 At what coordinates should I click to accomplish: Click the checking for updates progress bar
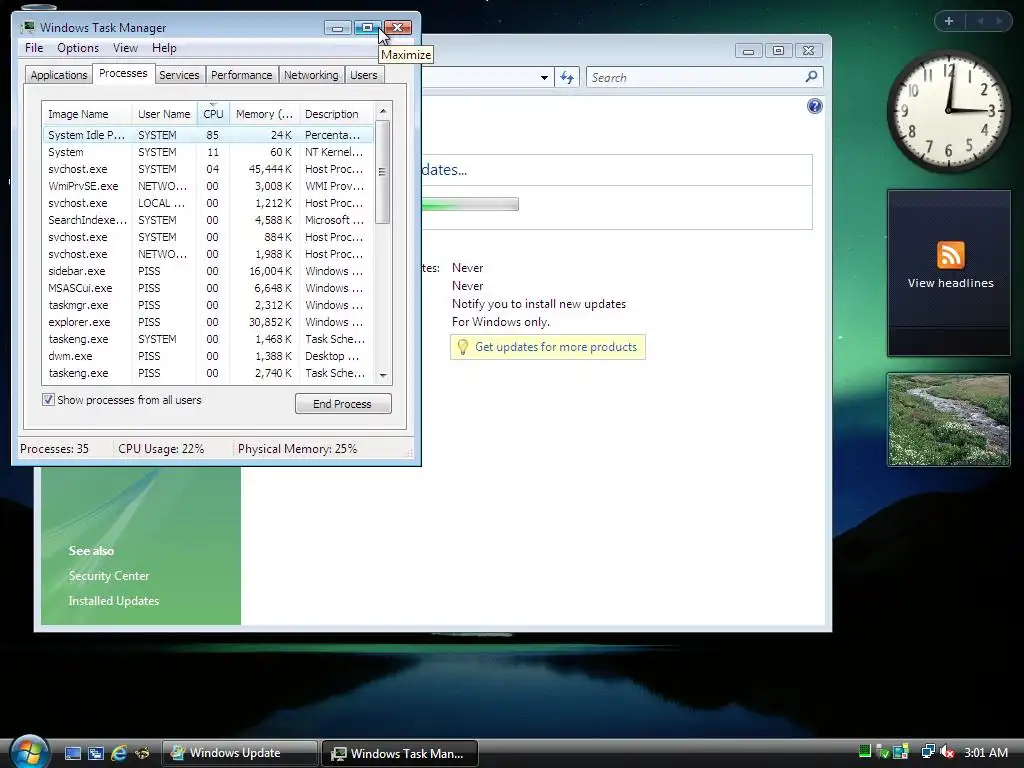(470, 204)
